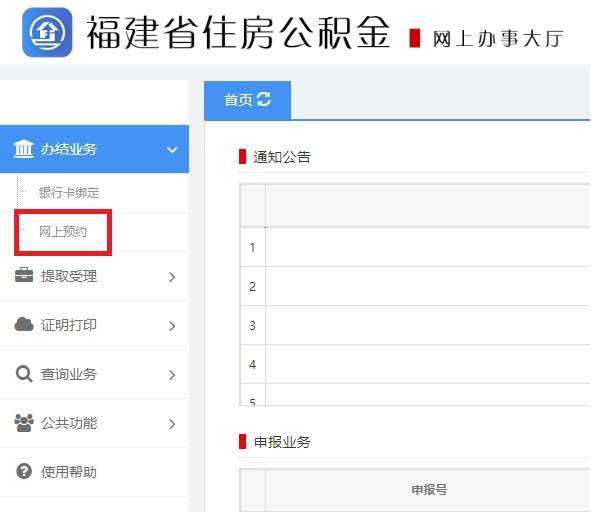Open the 使用帮助 help link
Screen dimensions: 600x512
coord(69,472)
